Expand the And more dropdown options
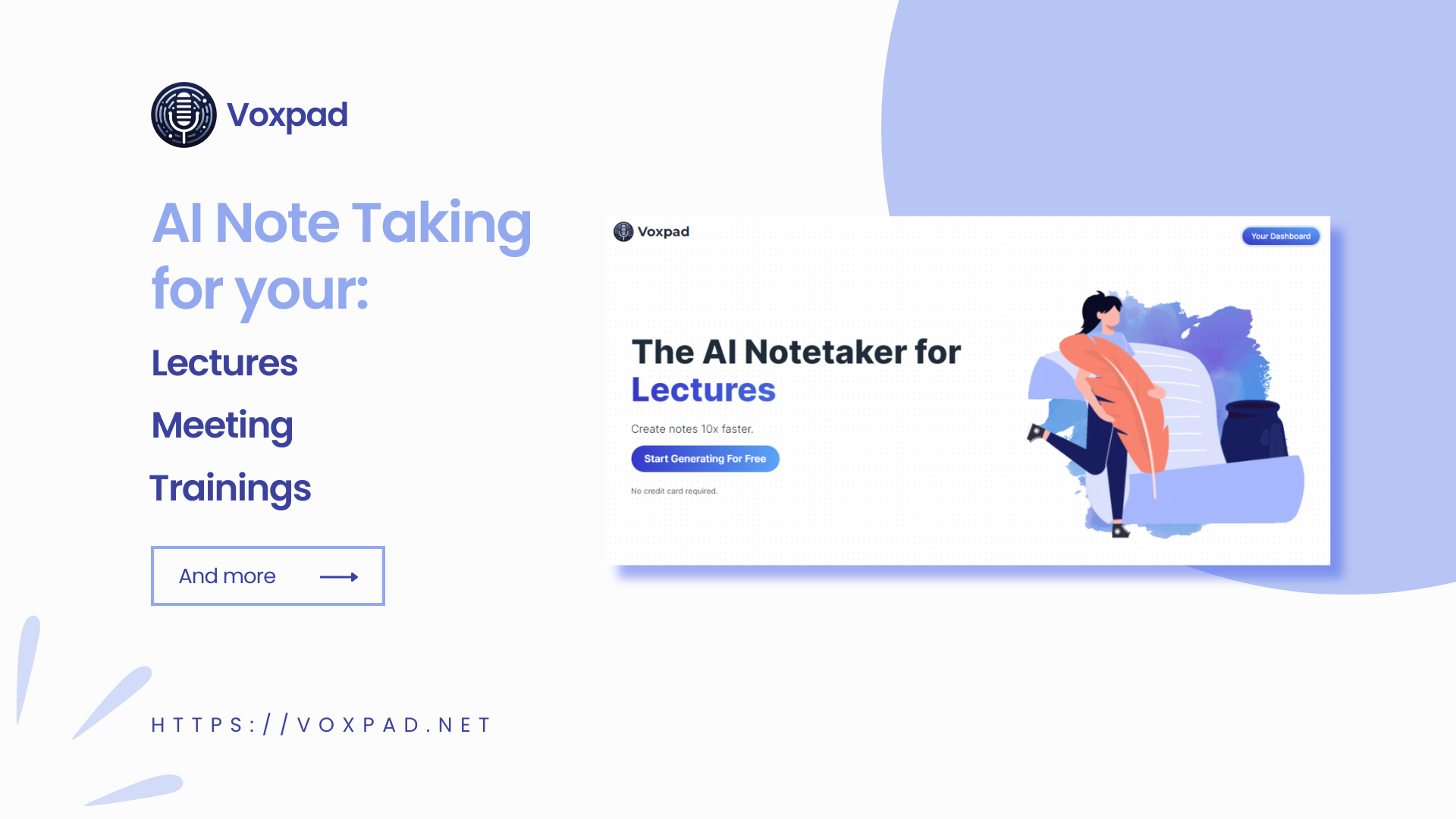 [267, 575]
